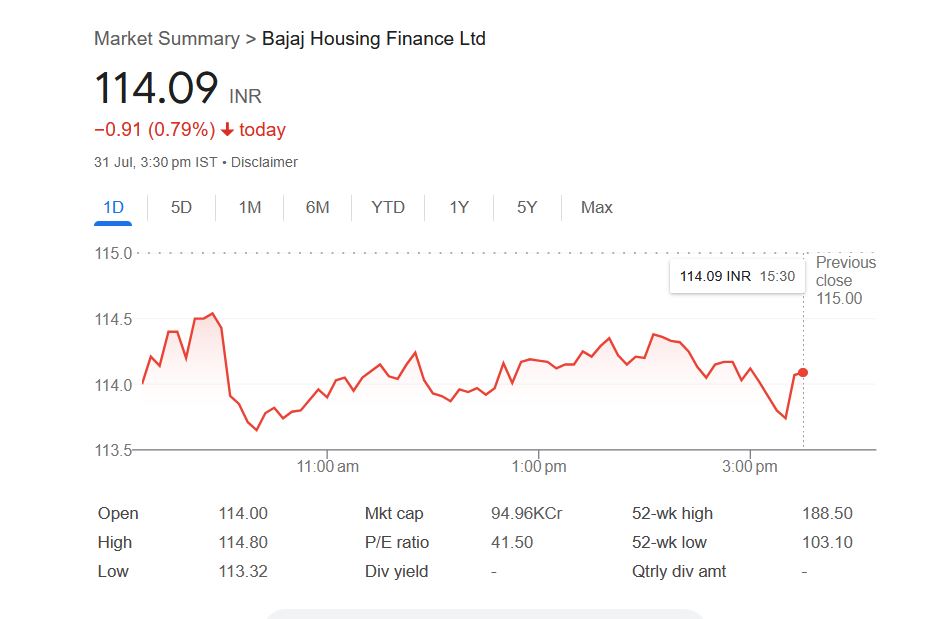The image size is (935, 619).
Task: Show the 6M price history
Action: click(317, 208)
